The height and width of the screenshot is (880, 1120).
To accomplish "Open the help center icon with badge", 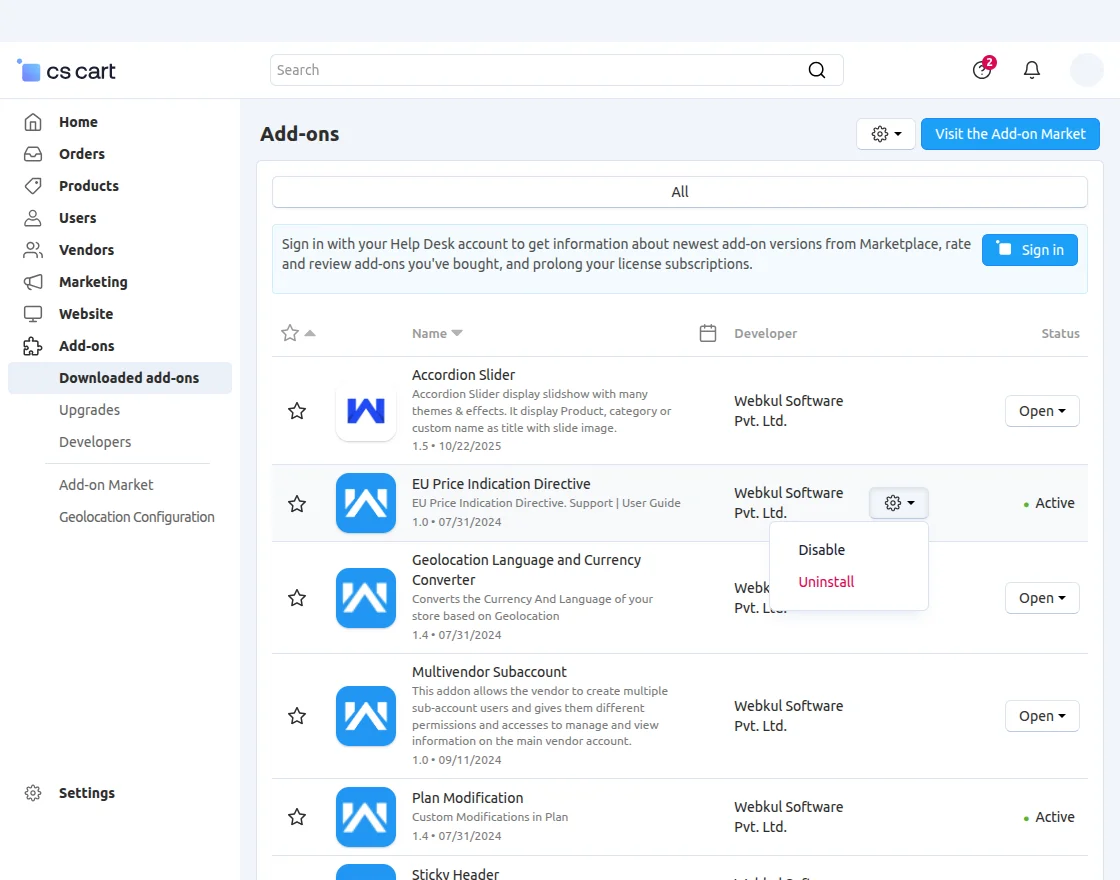I will tap(982, 70).
